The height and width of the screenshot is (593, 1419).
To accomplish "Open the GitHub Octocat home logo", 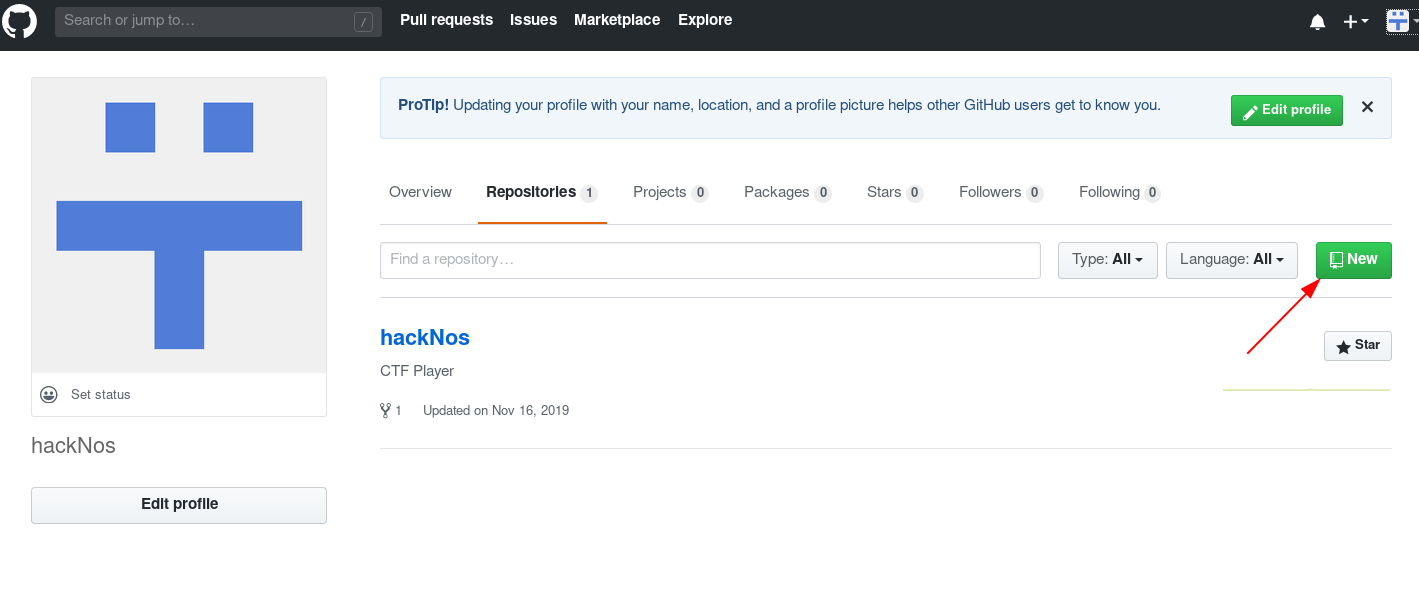I will coord(20,21).
